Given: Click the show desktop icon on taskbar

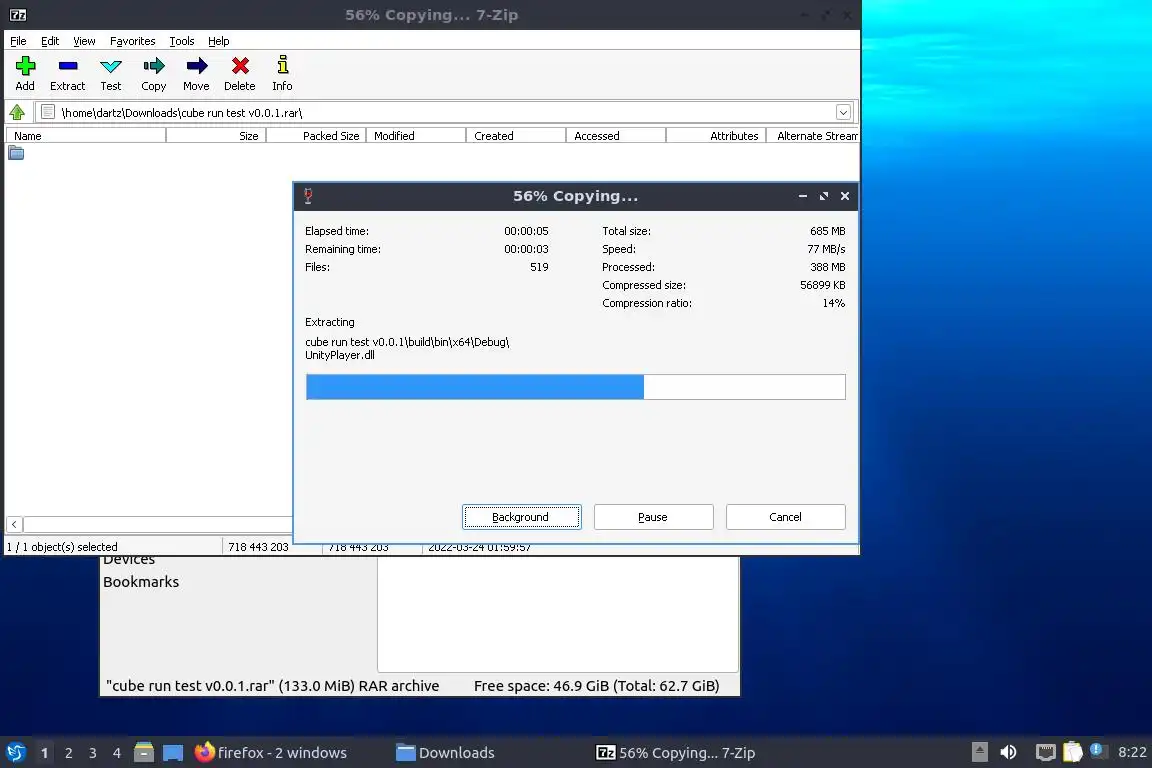Looking at the screenshot, I should click(x=173, y=753).
